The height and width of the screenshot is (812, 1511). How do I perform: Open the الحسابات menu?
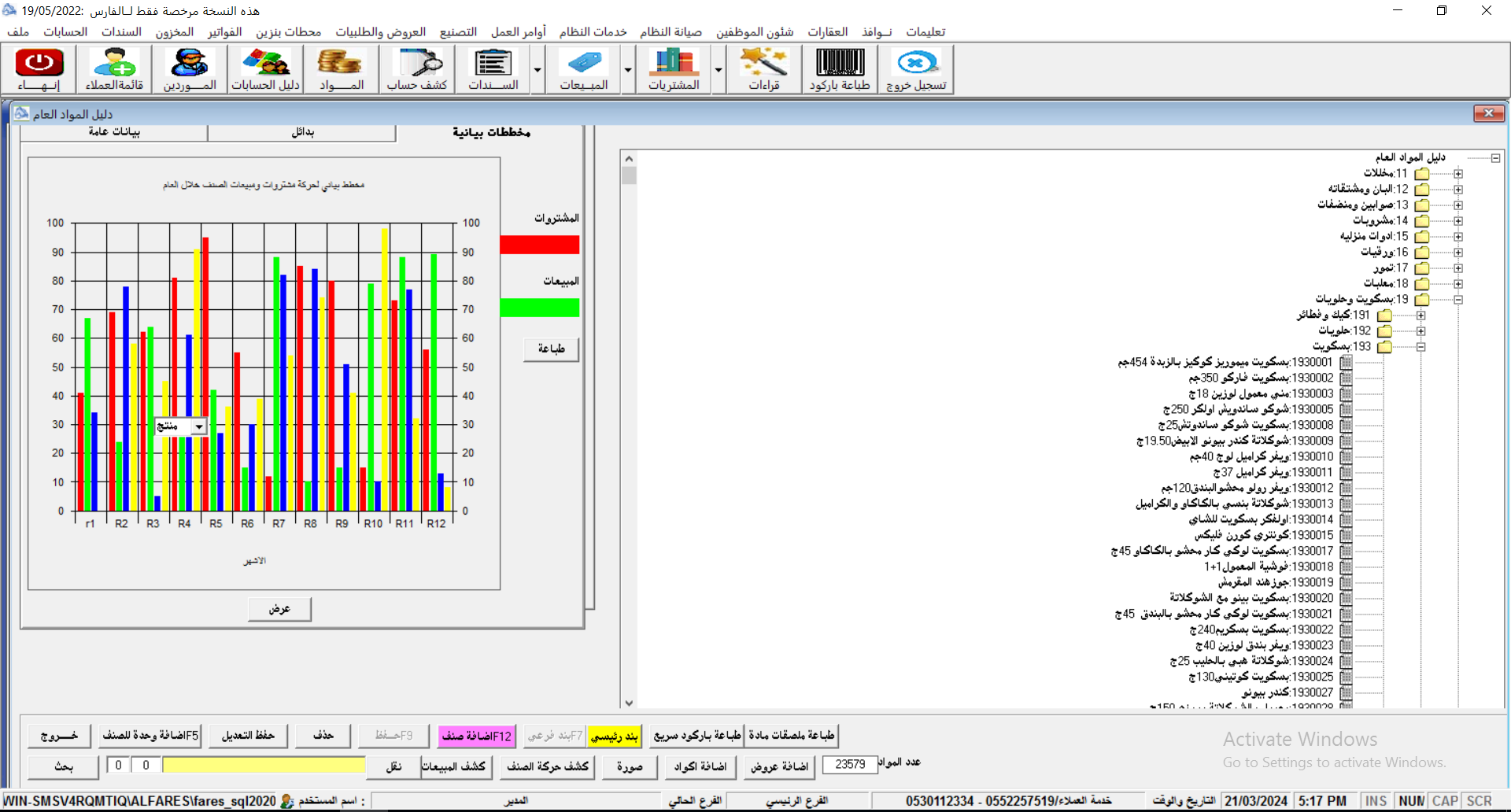point(65,31)
